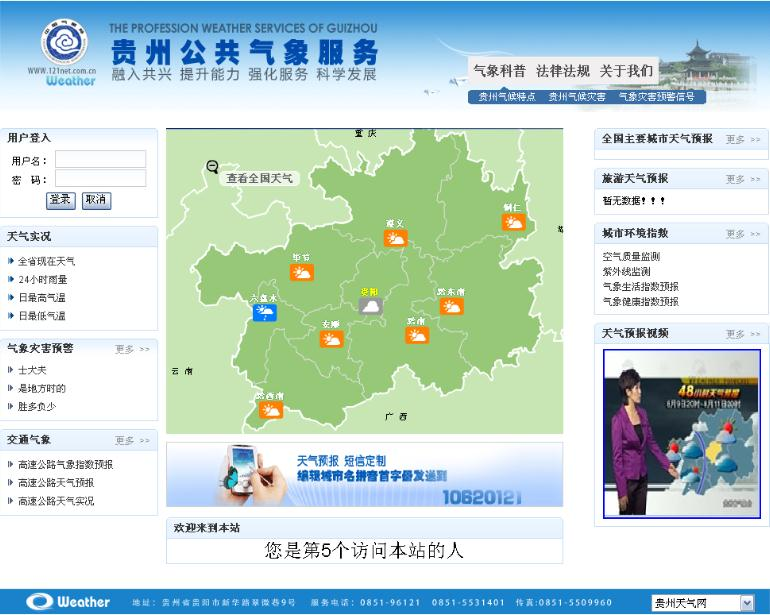This screenshot has width=770, height=615.
Task: Click the 用户名 username input field
Action: tap(100, 159)
